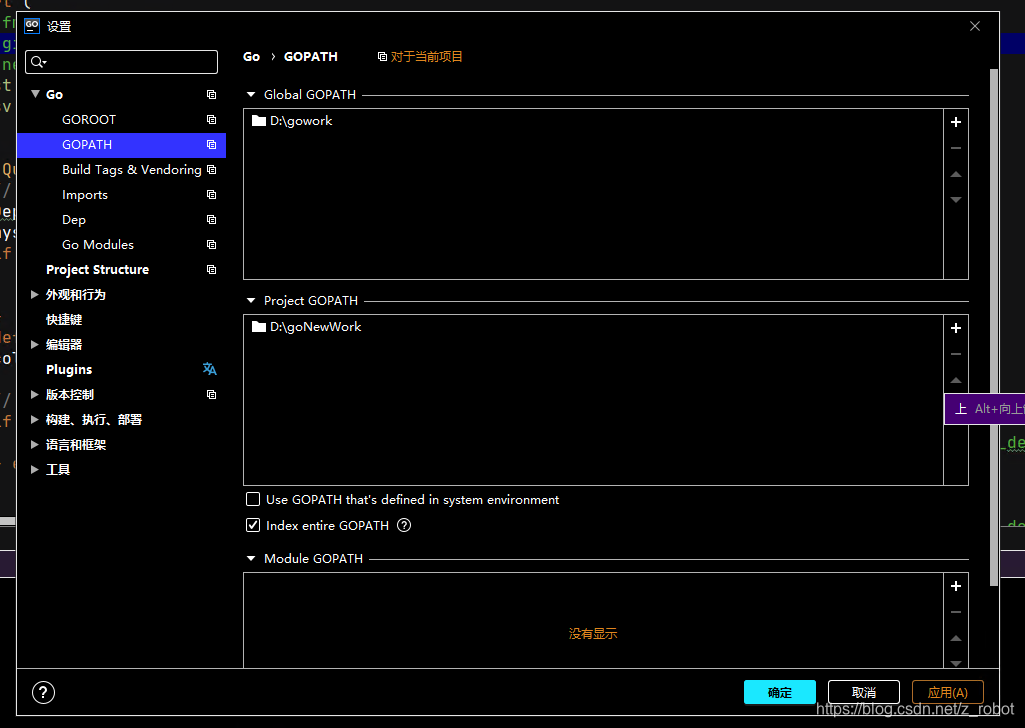This screenshot has height=728, width=1025.
Task: Click move down arrow in Global GOPATH
Action: (x=956, y=199)
